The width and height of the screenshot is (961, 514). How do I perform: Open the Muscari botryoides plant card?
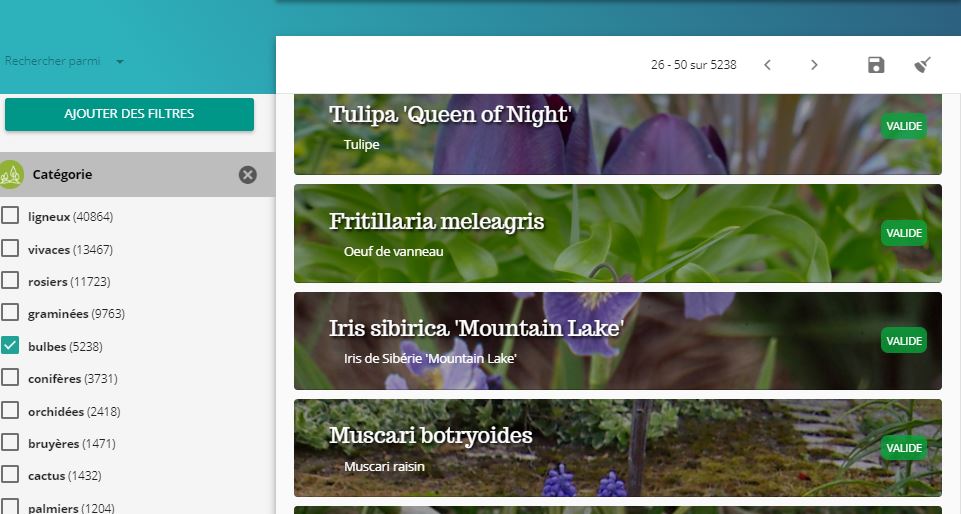pyautogui.click(x=618, y=448)
